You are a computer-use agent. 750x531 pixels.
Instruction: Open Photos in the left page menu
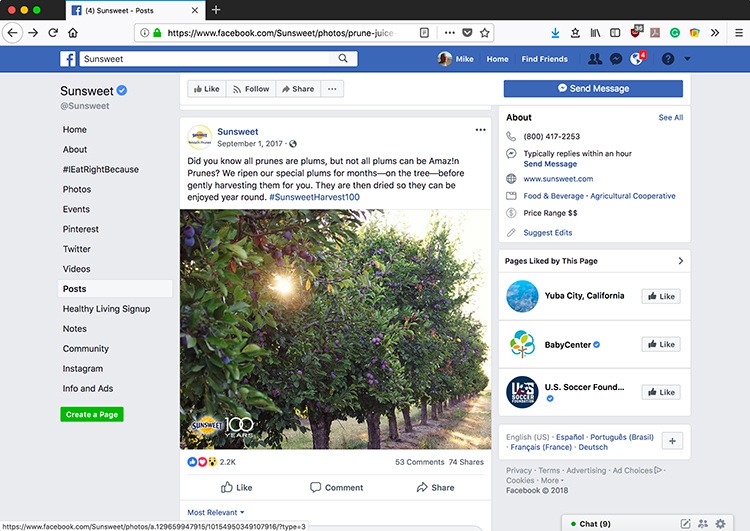pyautogui.click(x=77, y=189)
